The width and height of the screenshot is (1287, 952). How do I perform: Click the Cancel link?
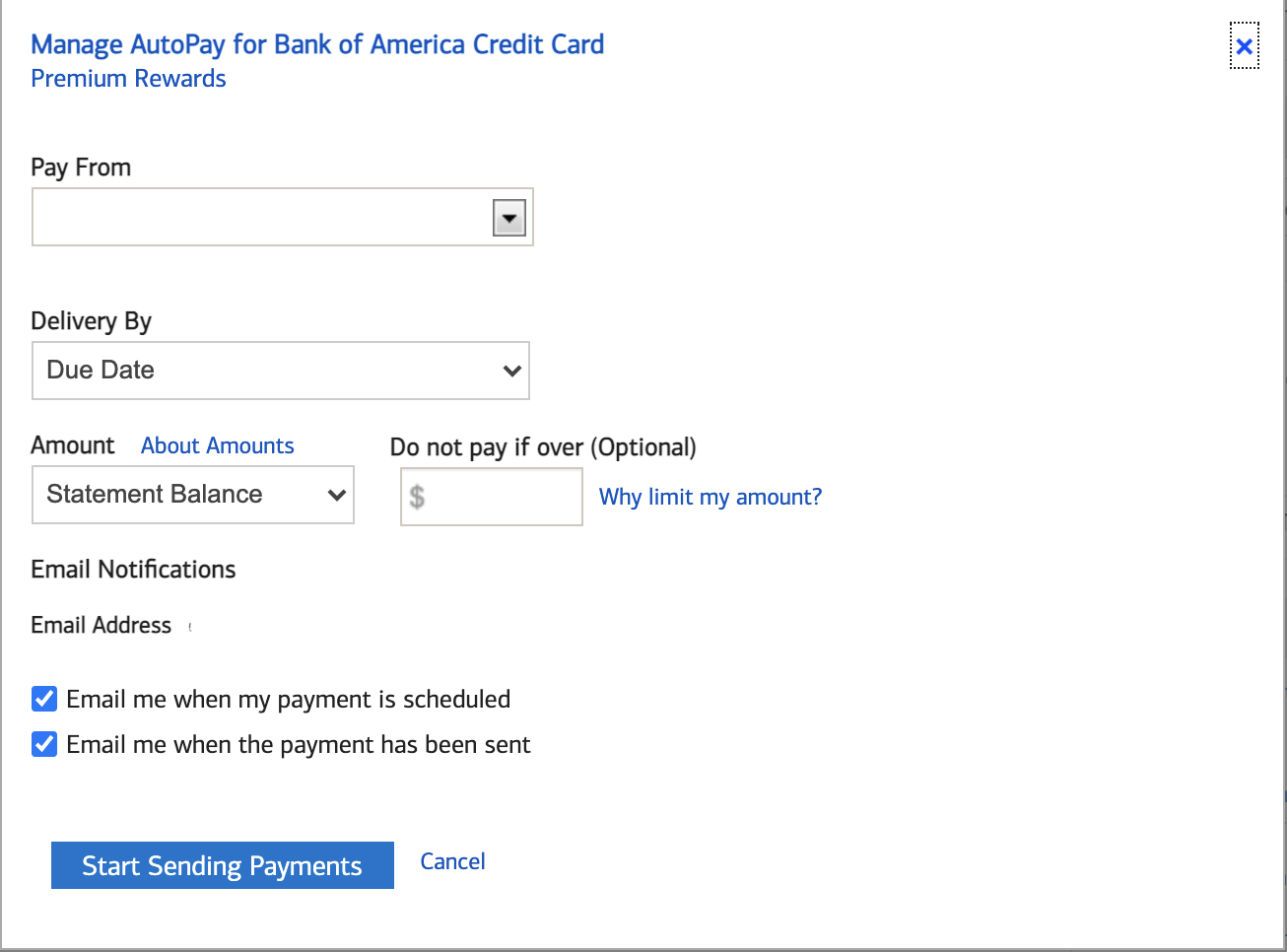[452, 861]
